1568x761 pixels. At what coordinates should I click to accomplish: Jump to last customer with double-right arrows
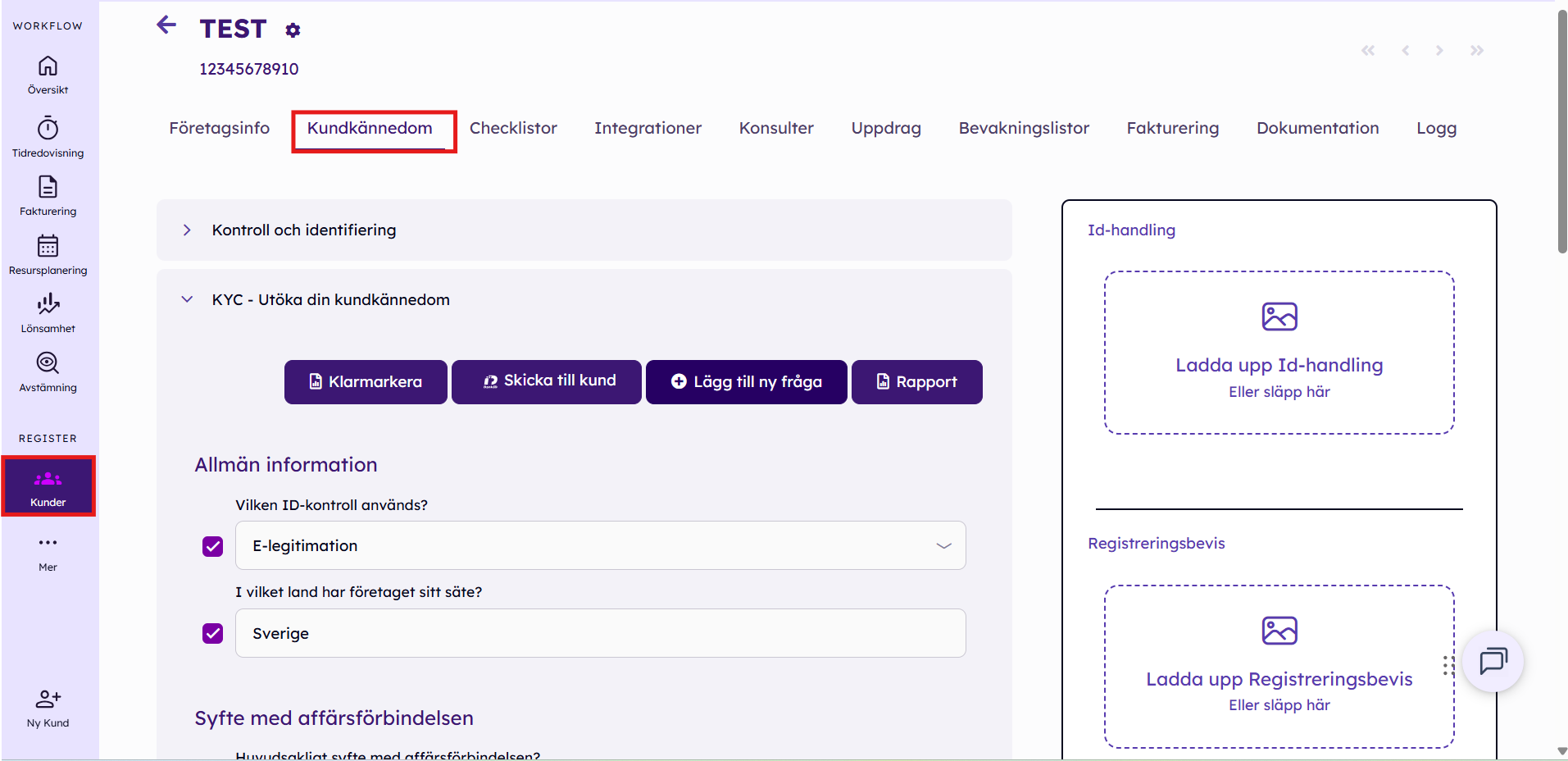pos(1477,51)
